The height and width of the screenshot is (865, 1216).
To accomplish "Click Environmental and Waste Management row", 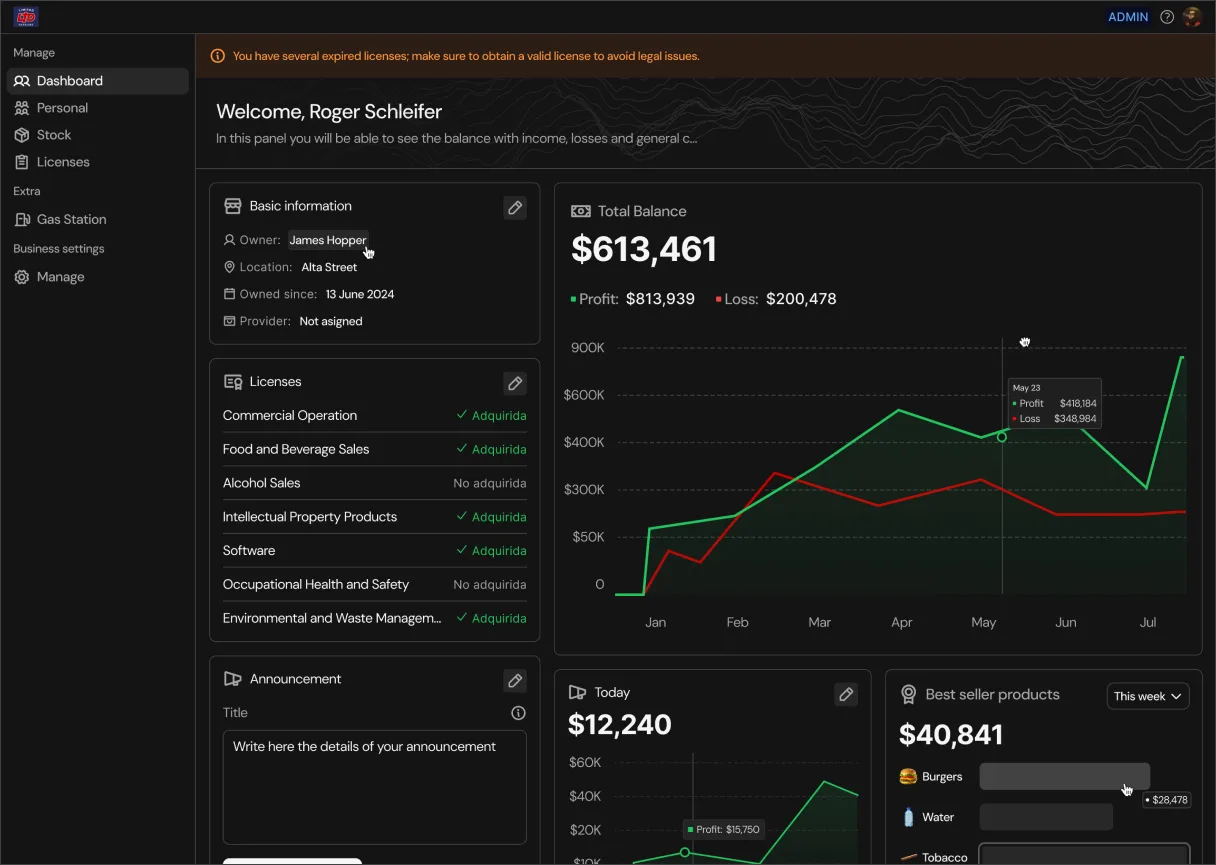I will point(374,618).
